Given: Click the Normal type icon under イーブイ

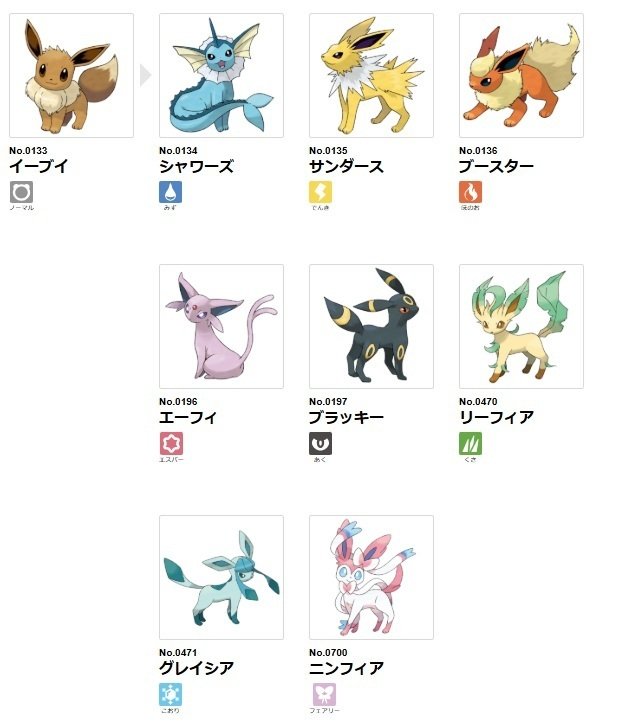Looking at the screenshot, I should 21,192.
